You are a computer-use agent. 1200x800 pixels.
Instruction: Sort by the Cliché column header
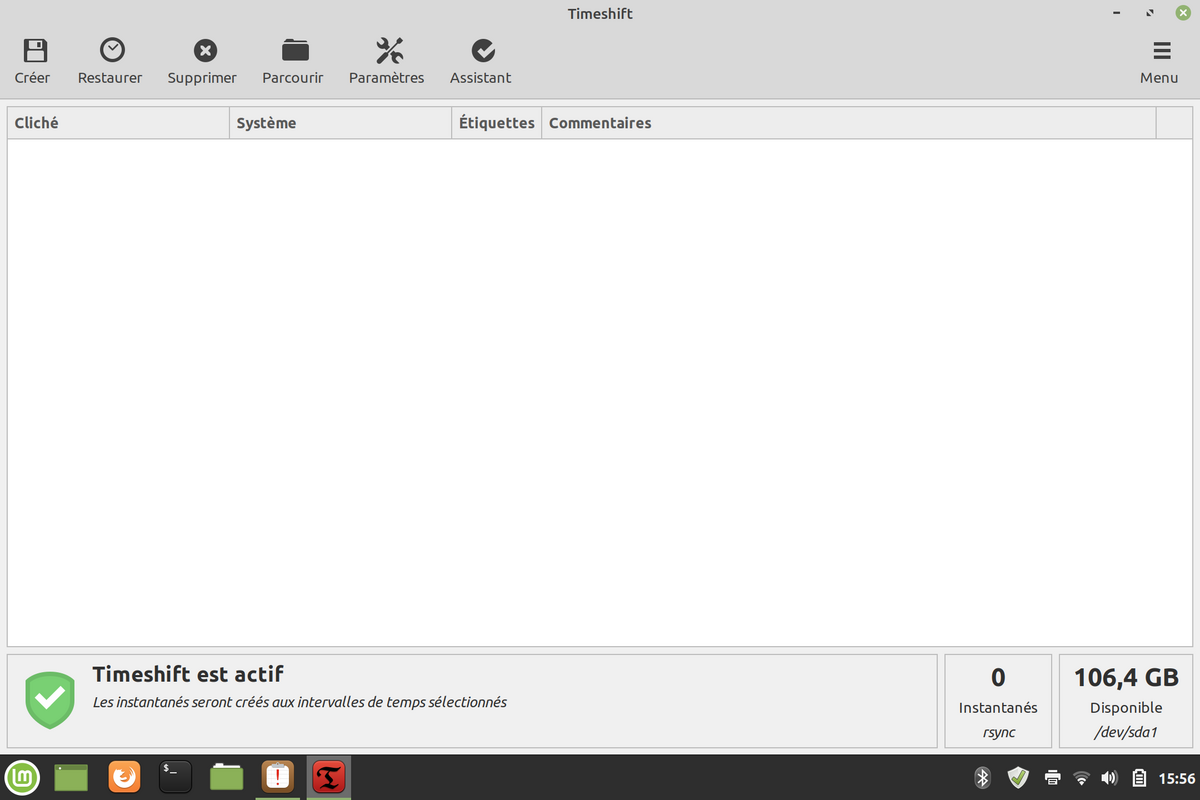tap(119, 123)
